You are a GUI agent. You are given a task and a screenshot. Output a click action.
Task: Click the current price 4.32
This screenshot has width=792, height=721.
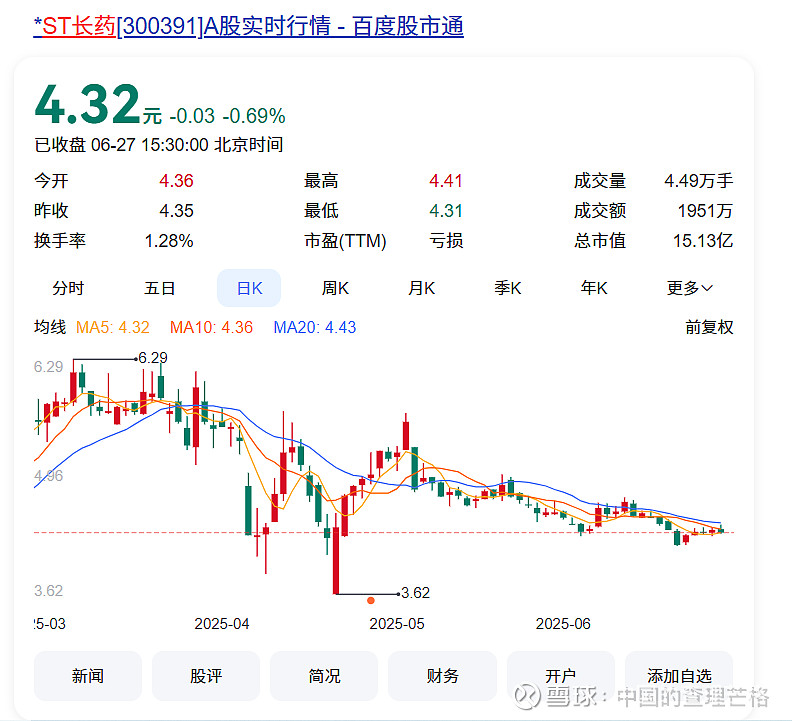tap(87, 104)
